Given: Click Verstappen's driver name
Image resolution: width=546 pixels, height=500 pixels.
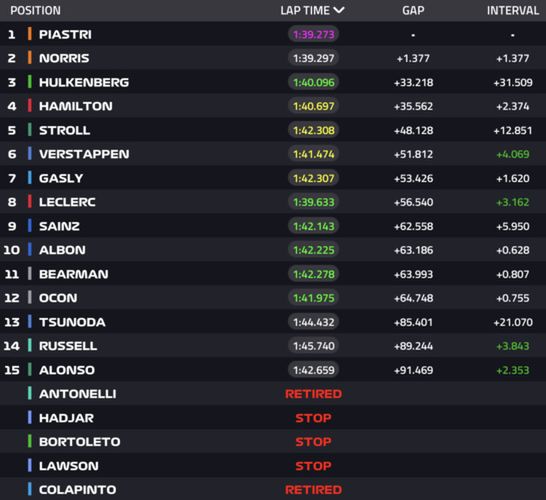Looking at the screenshot, I should pyautogui.click(x=84, y=154).
